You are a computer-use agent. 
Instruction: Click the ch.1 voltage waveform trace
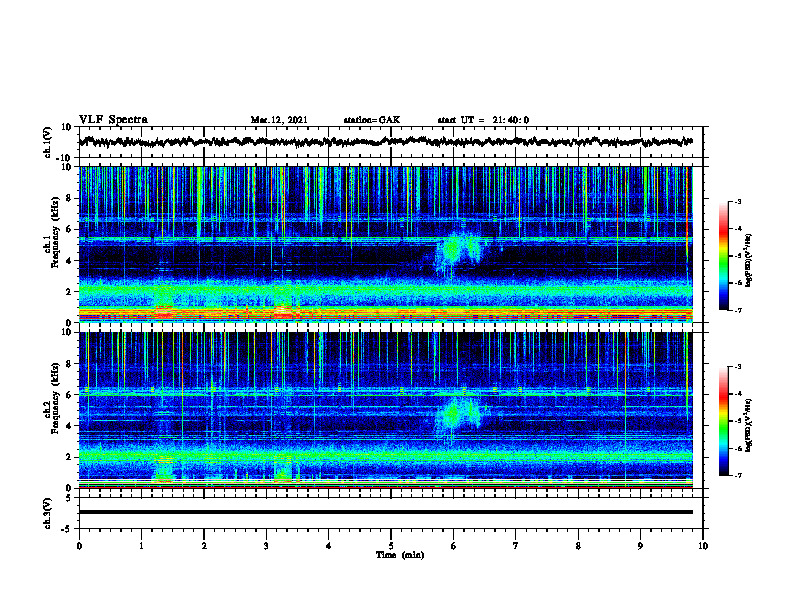[x=386, y=142]
